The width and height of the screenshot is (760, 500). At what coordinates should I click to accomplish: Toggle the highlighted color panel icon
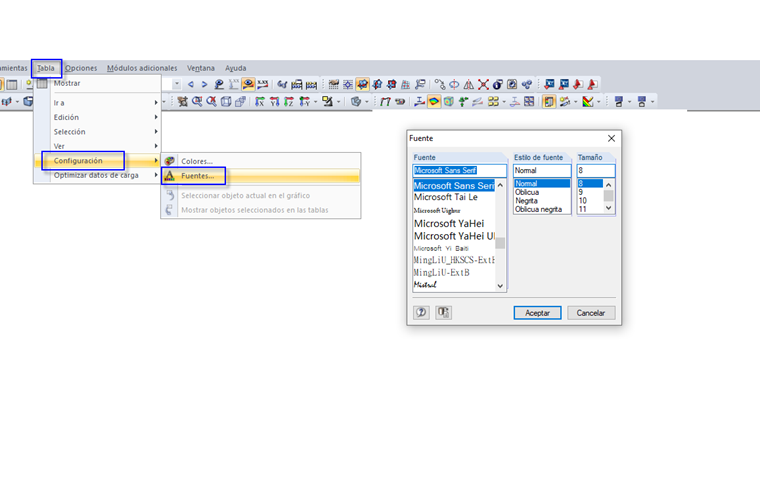click(x=549, y=102)
